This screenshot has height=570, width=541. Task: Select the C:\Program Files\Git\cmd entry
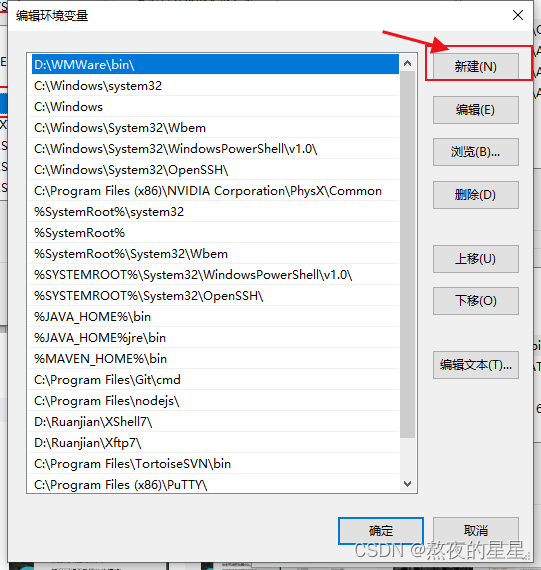tap(214, 380)
